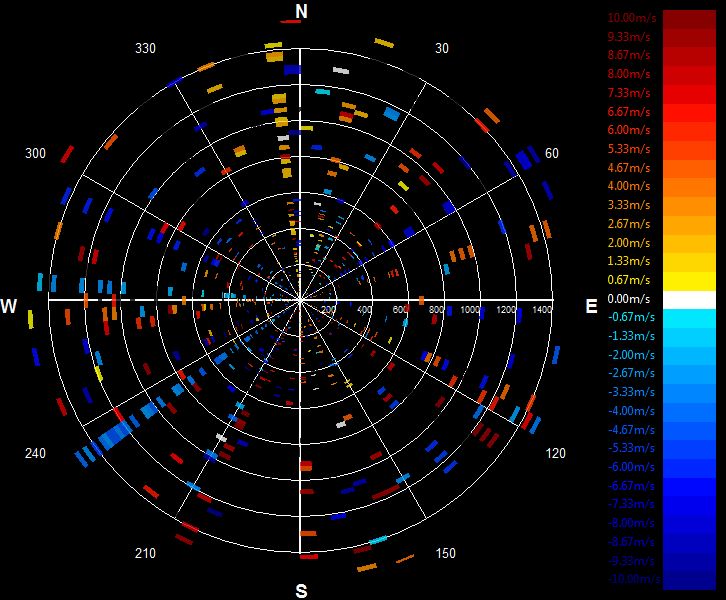Click the 30 degree bearing label
Image resolution: width=726 pixels, height=600 pixels.
tap(442, 48)
